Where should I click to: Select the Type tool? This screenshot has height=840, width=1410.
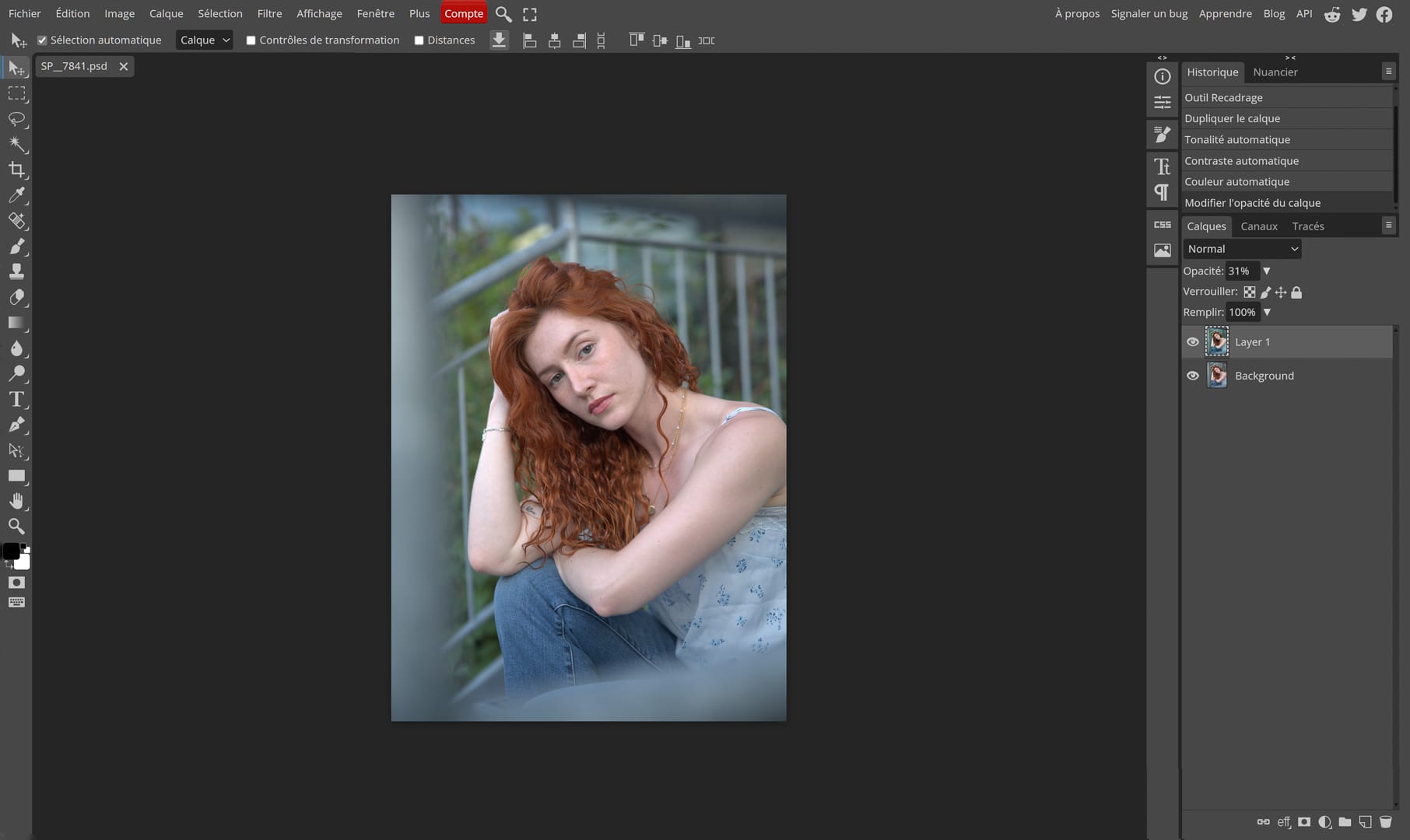(x=16, y=400)
